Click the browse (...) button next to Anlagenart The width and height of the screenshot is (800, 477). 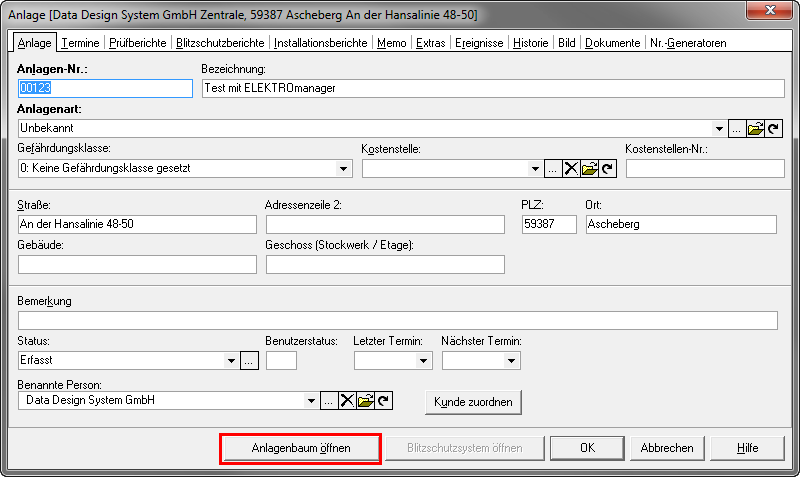(x=737, y=129)
